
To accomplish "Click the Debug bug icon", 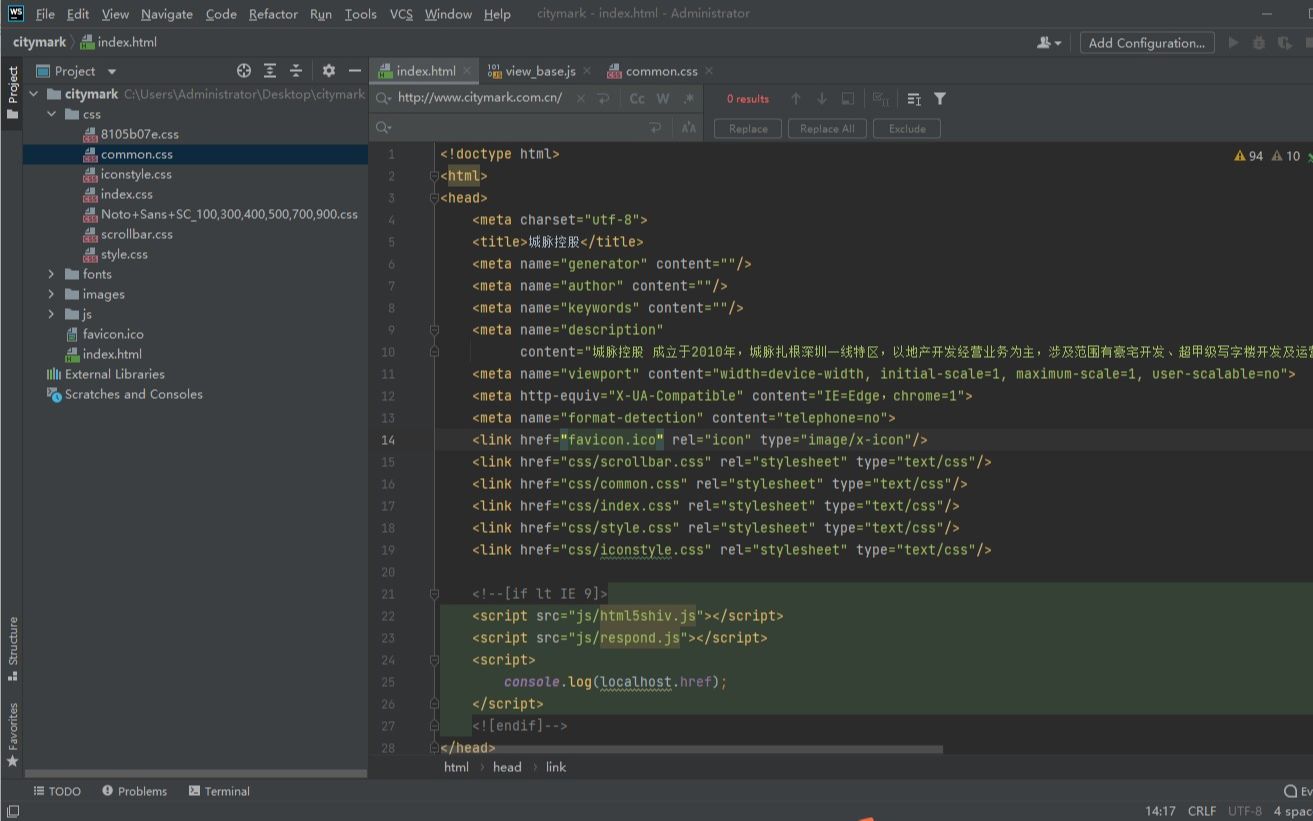I will (x=1259, y=43).
